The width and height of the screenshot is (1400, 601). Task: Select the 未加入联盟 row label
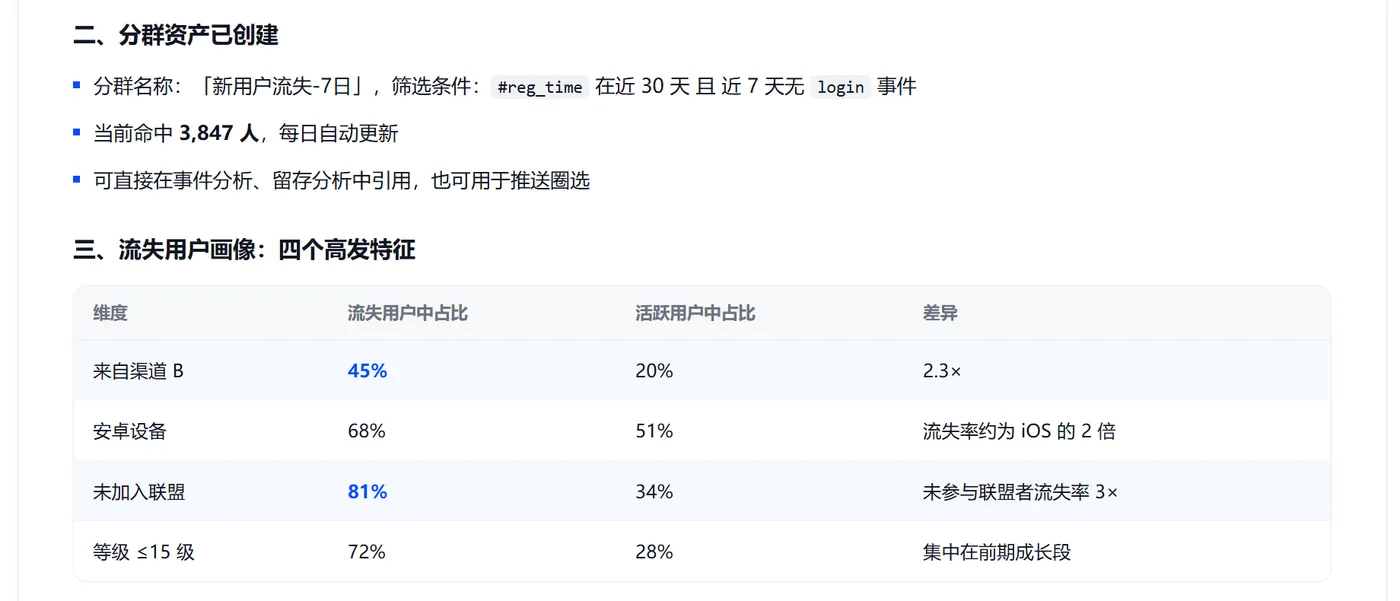[139, 492]
